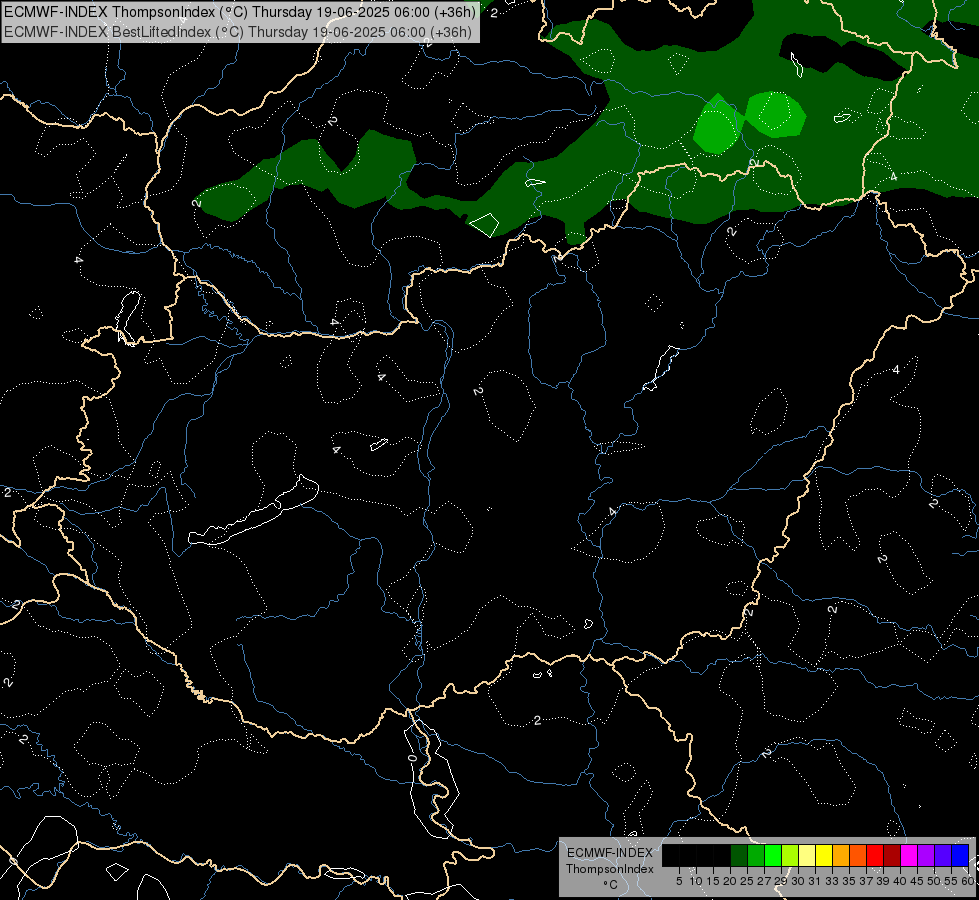This screenshot has height=900, width=979.
Task: Click the legend tick value 20
Action: tap(730, 881)
